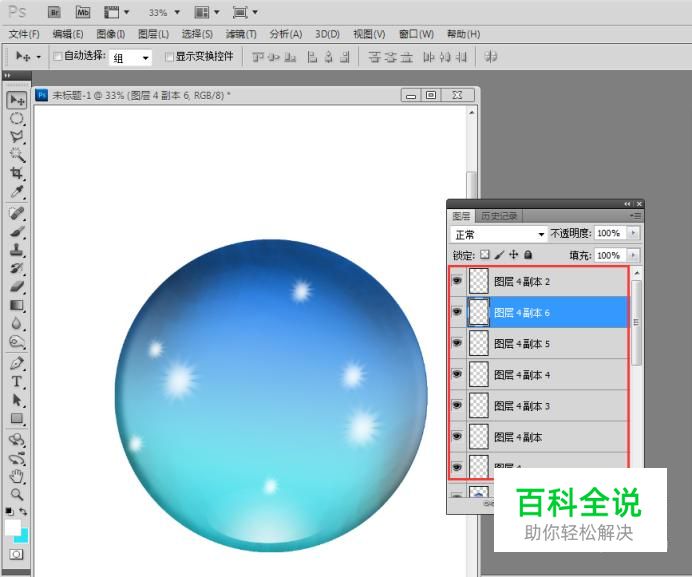Select the Zoom tool
The width and height of the screenshot is (692, 577).
pos(17,494)
